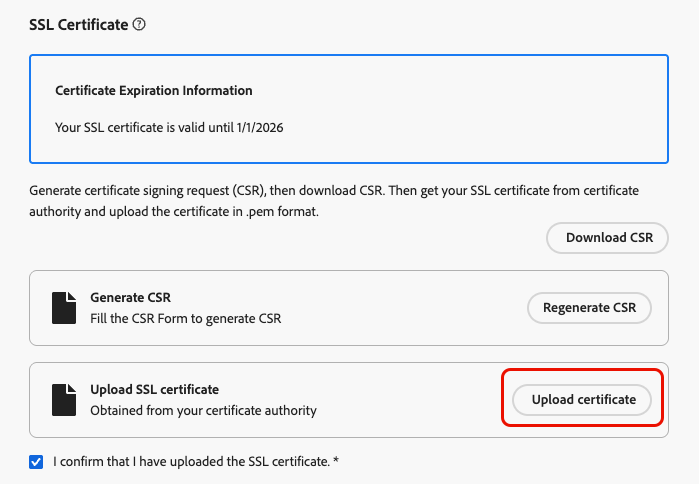Click the "I confirm that I have uploaded" label
Image resolution: width=699 pixels, height=484 pixels.
pyautogui.click(x=190, y=462)
